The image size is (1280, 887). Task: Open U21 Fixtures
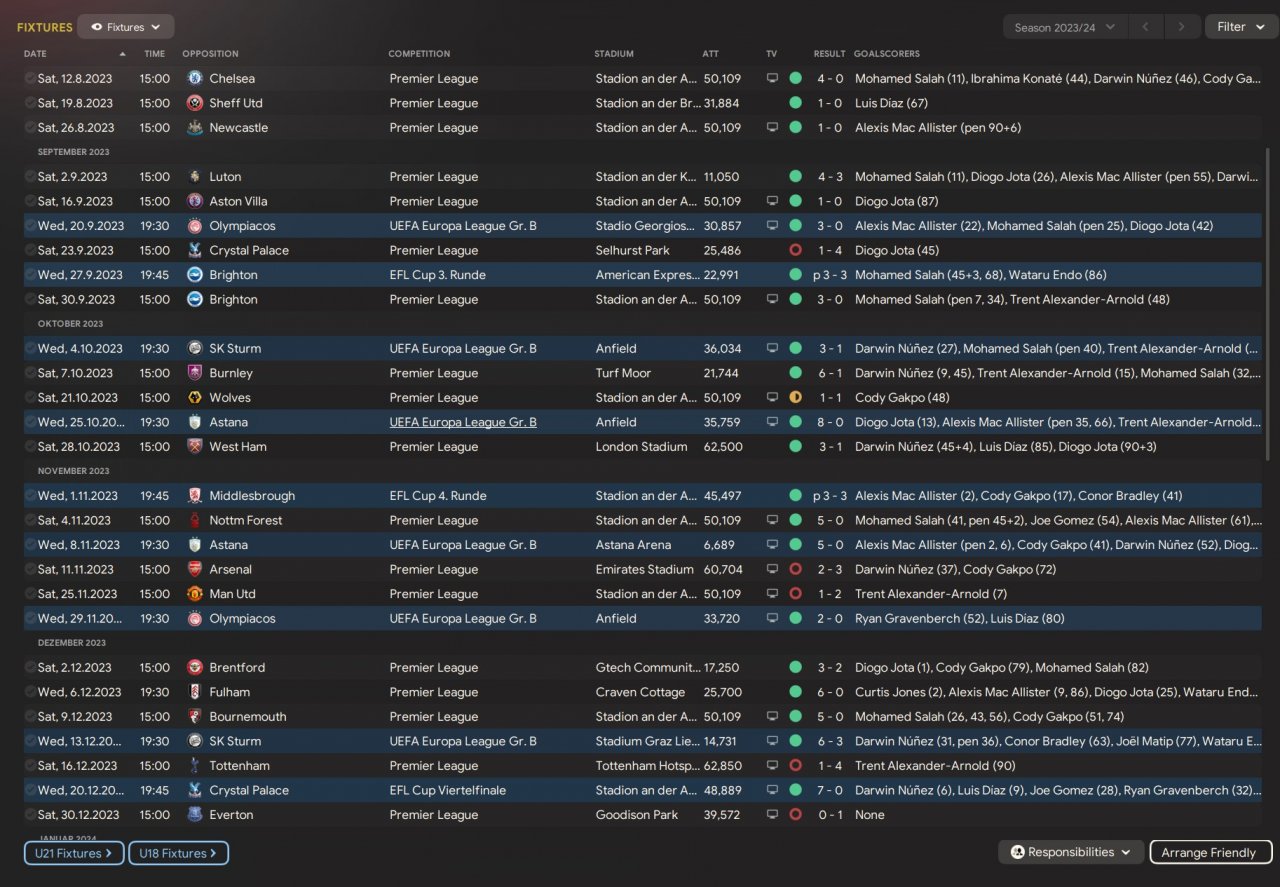tap(74, 853)
